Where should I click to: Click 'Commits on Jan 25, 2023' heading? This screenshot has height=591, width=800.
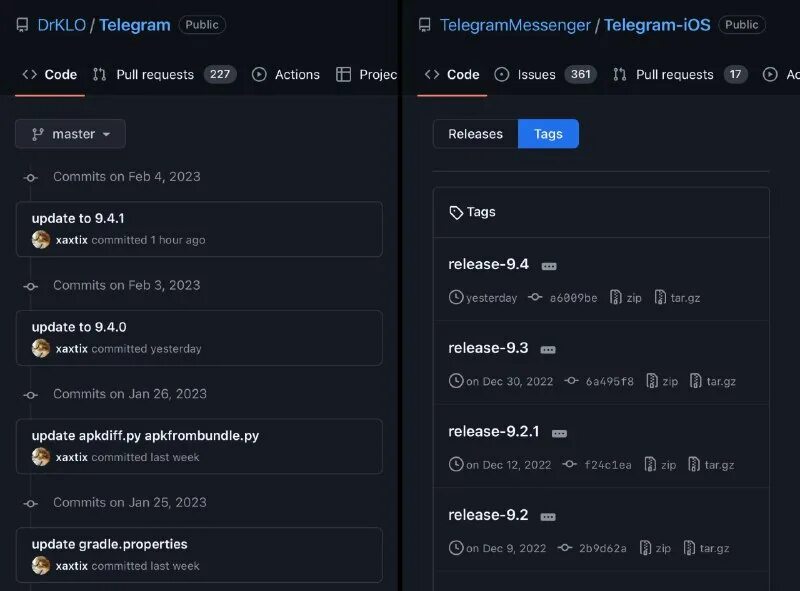click(x=130, y=503)
